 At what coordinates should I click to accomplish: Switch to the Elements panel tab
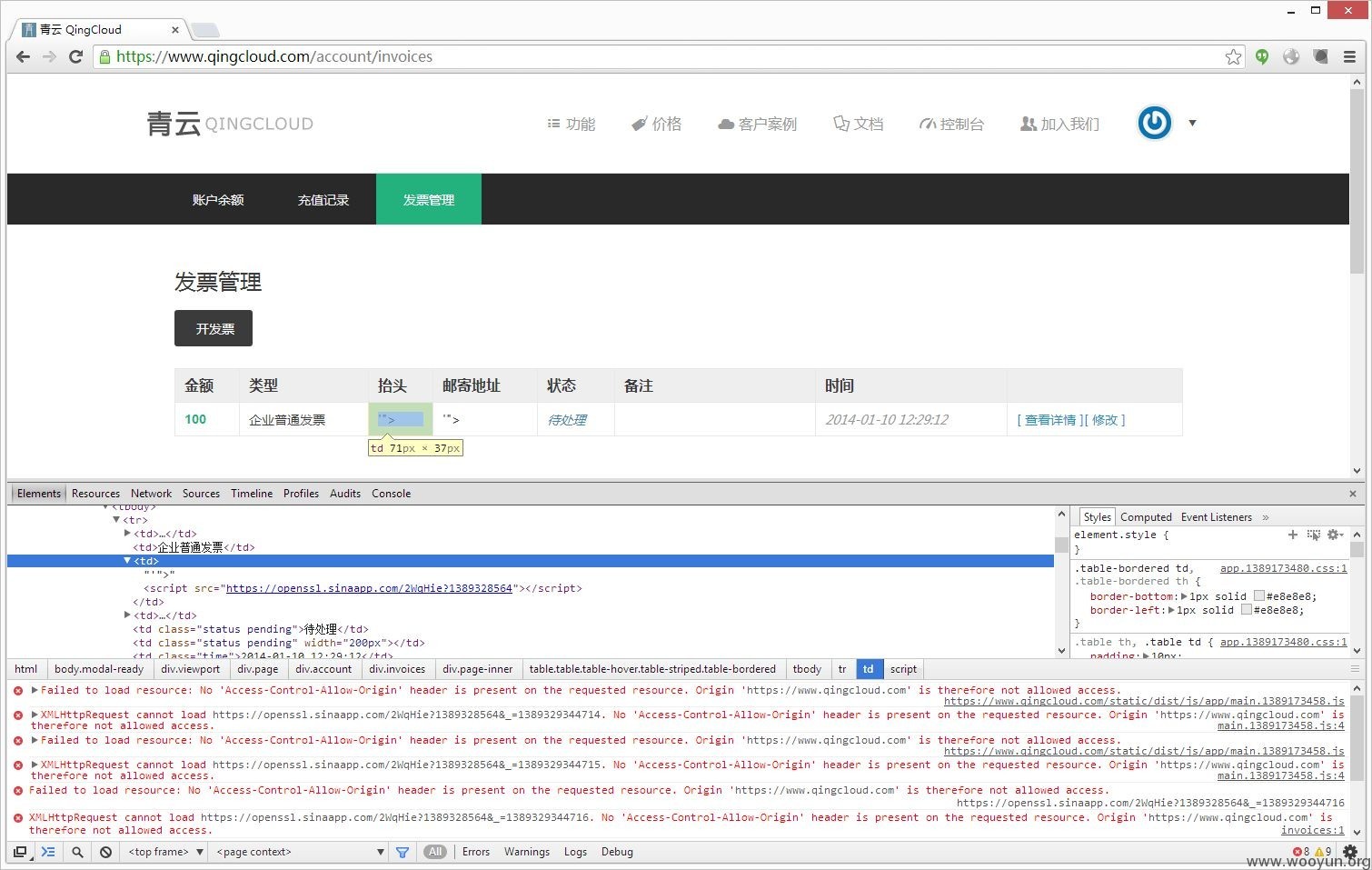coord(39,494)
